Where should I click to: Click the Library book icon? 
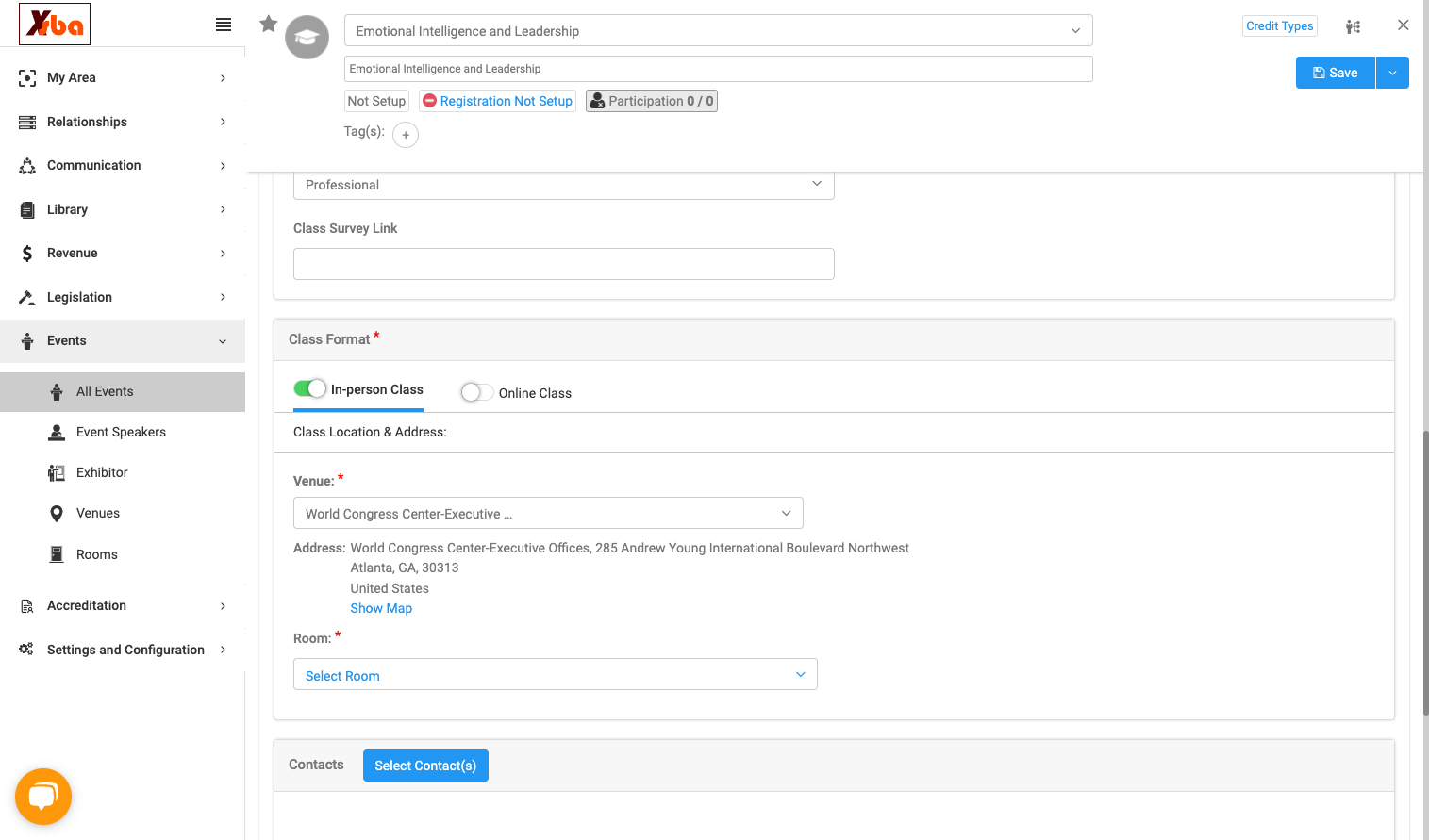[x=27, y=210]
